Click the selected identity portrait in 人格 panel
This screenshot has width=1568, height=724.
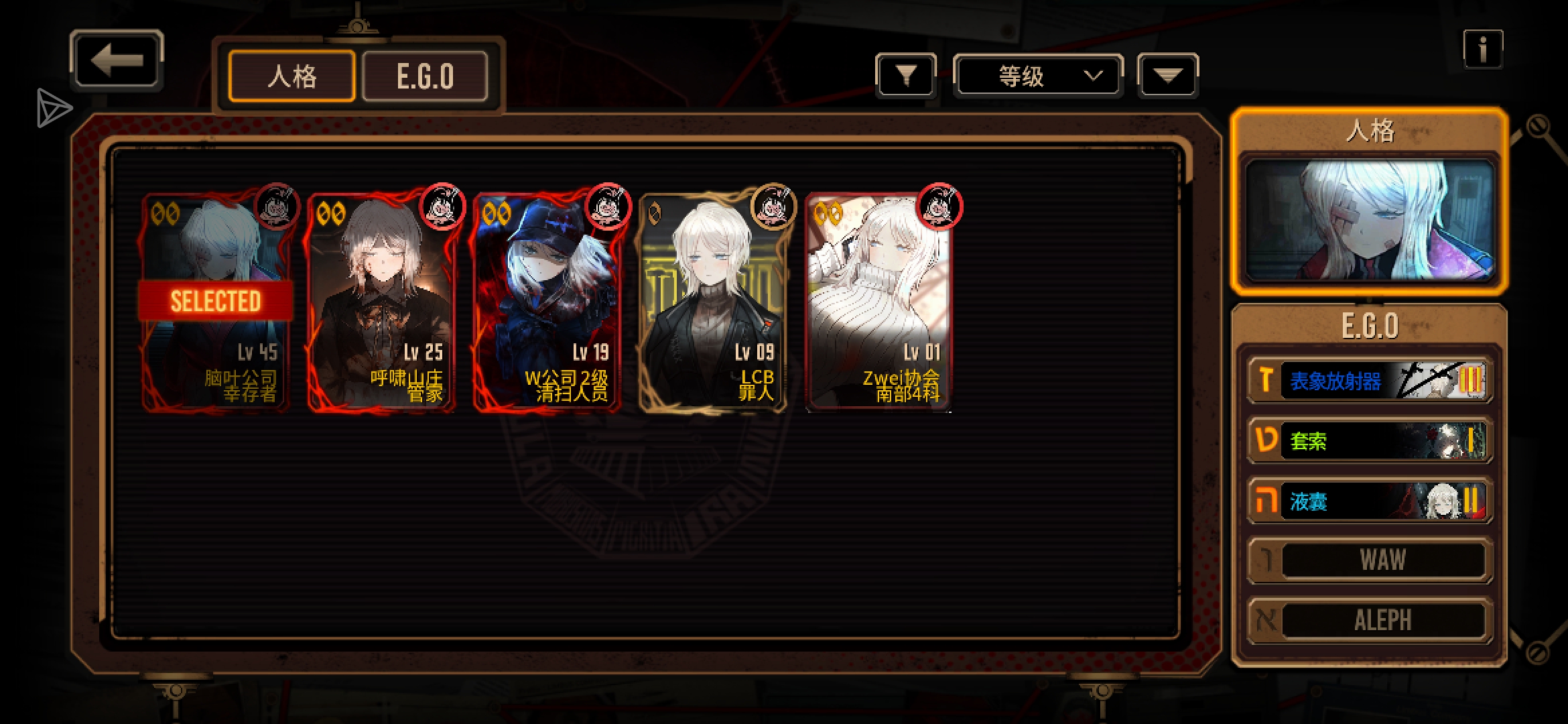click(1370, 220)
